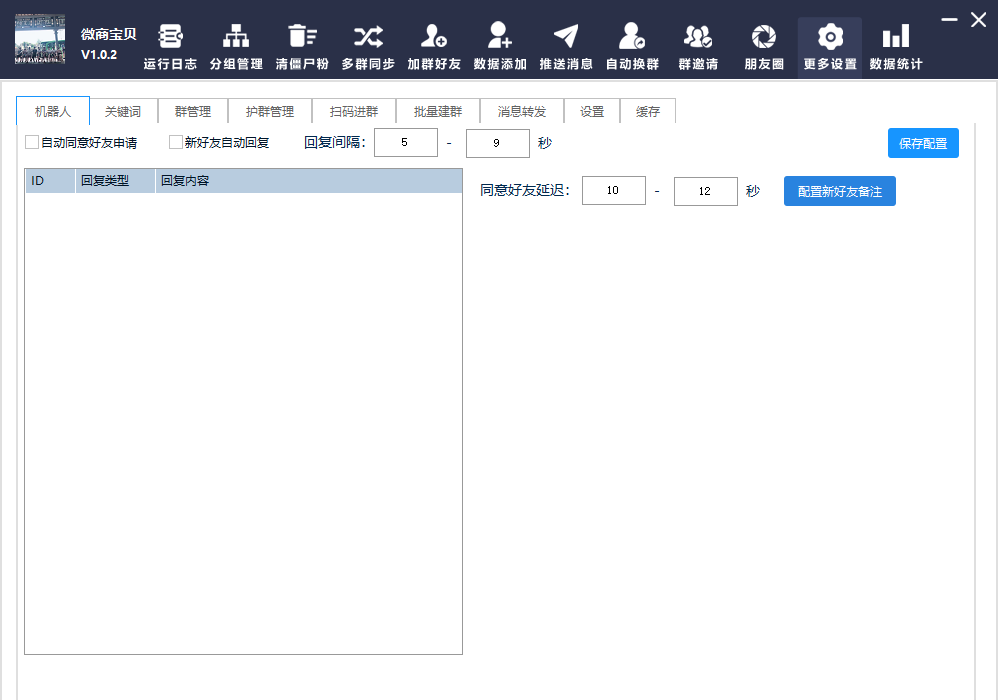Click the 回复内容 column header
The image size is (998, 700).
point(308,181)
